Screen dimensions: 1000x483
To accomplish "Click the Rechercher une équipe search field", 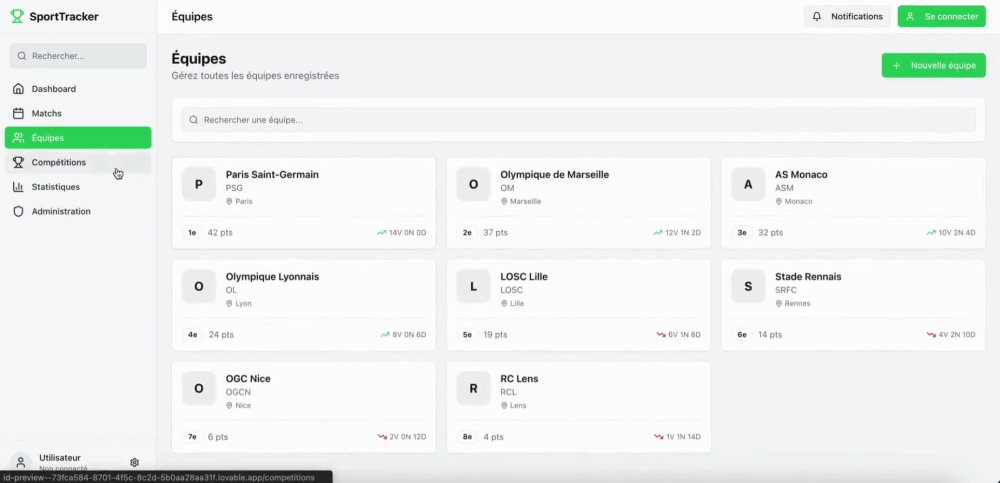I will (x=578, y=119).
